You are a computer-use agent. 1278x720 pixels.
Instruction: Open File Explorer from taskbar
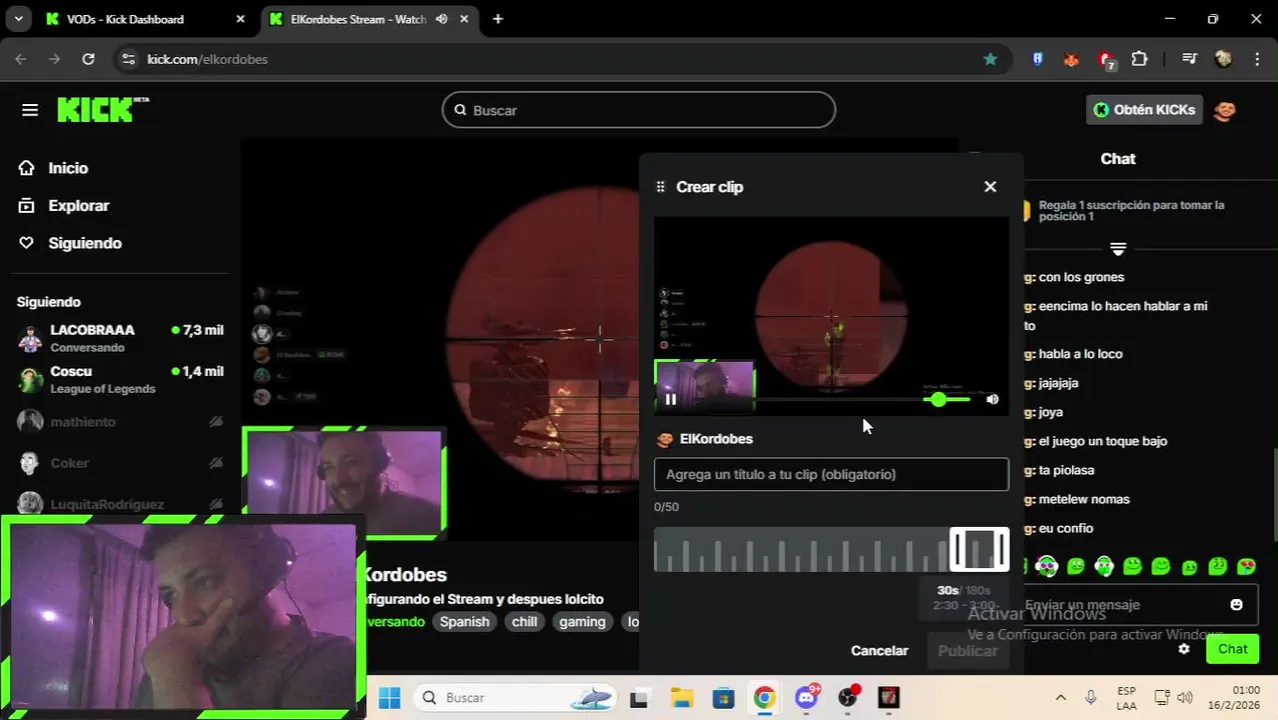(681, 698)
